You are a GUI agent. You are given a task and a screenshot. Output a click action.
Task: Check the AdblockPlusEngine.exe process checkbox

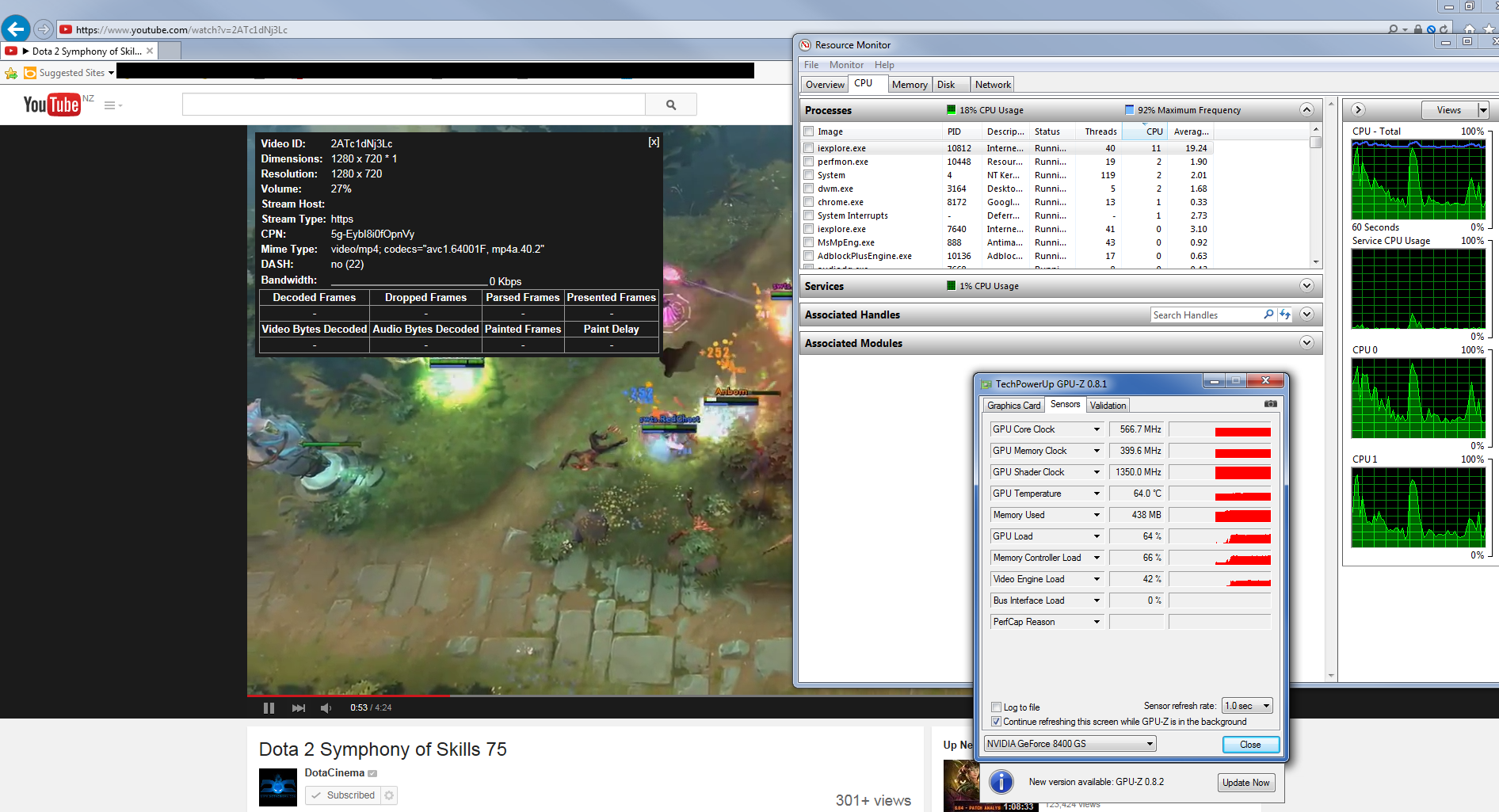809,256
